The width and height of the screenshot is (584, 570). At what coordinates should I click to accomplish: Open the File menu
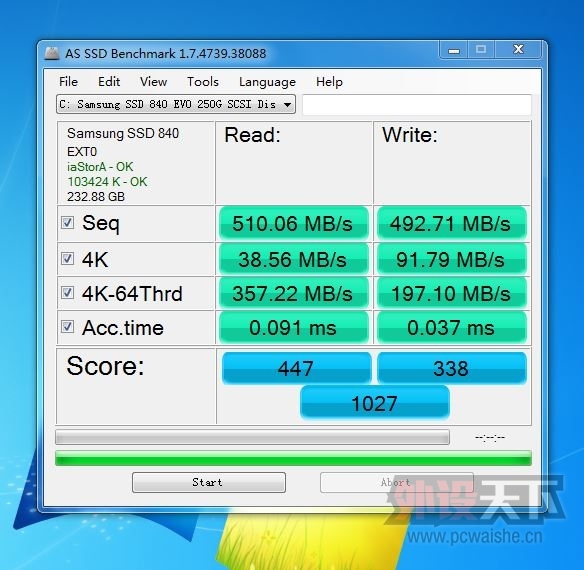coord(69,82)
